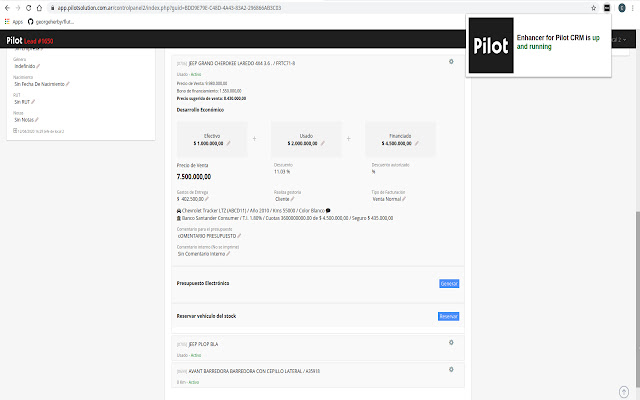The height and width of the screenshot is (400, 640).
Task: Click the Precio sugerido de venta line
Action: tap(211, 98)
